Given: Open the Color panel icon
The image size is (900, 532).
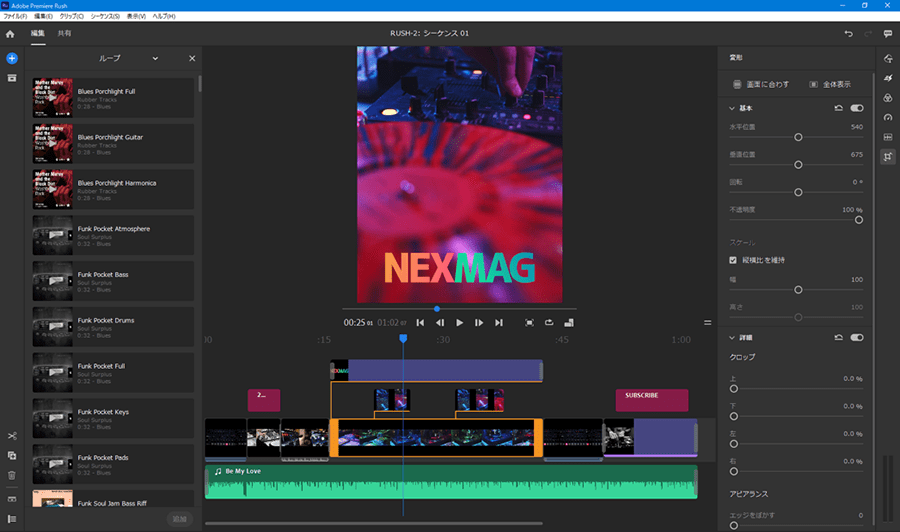Looking at the screenshot, I should click(x=888, y=98).
